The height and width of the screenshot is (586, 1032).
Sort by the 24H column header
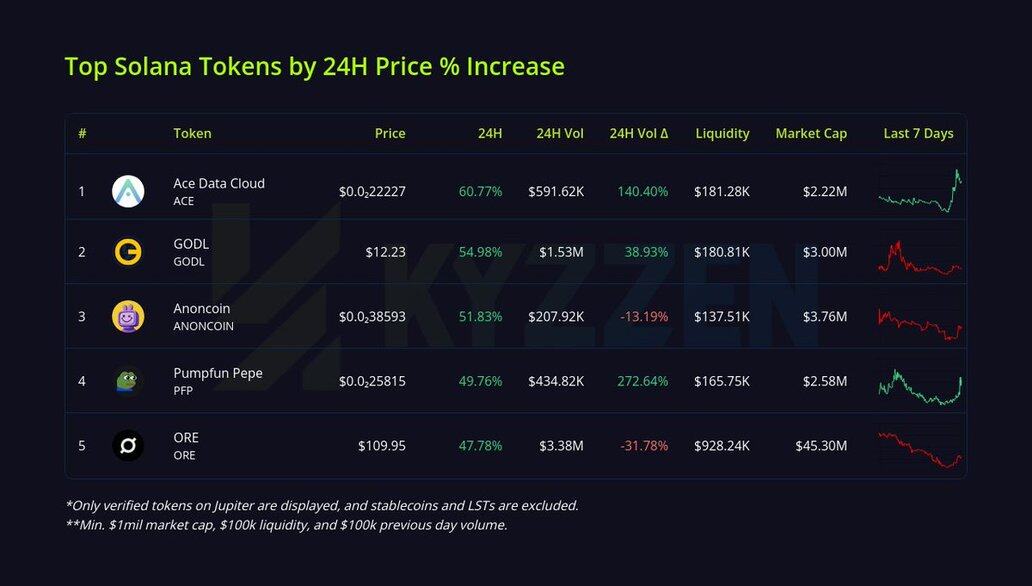[489, 133]
